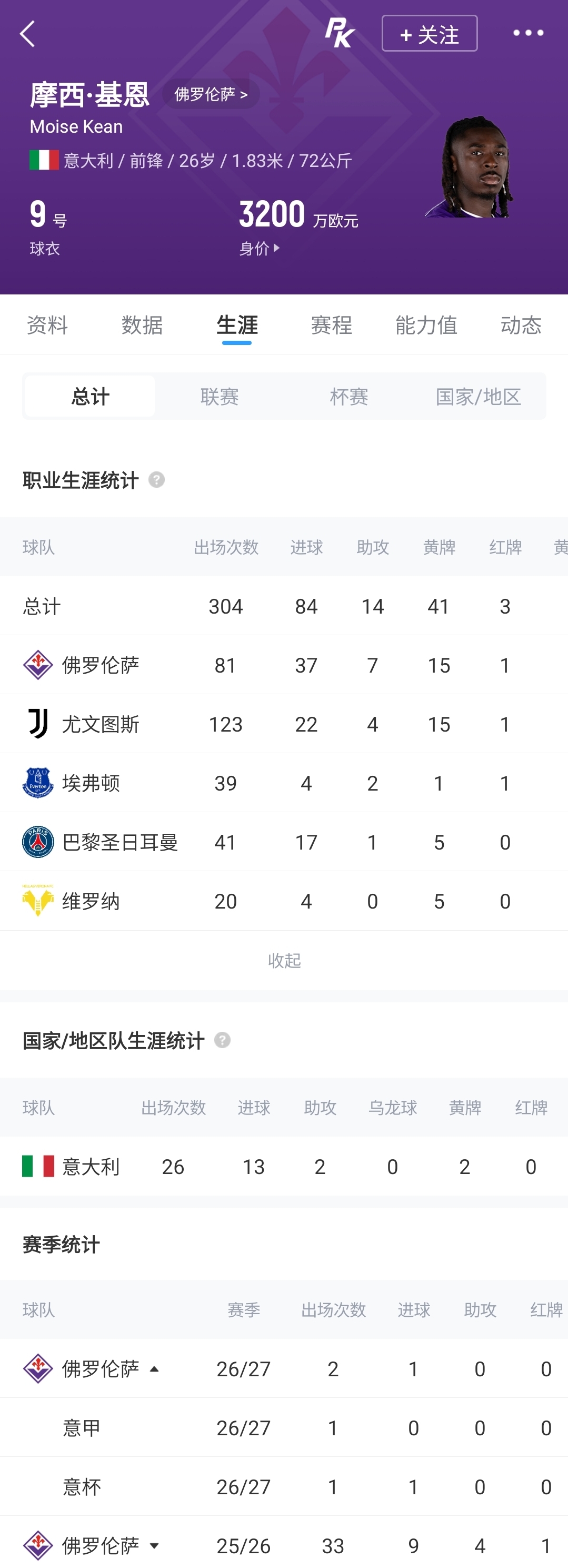Screen dimensions: 568x1568
Task: Tap the Juventus crest in the 尤文图斯 row
Action: 38,724
